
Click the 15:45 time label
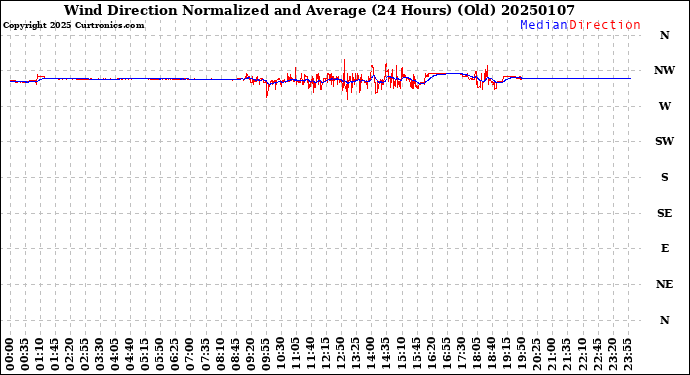416,355
